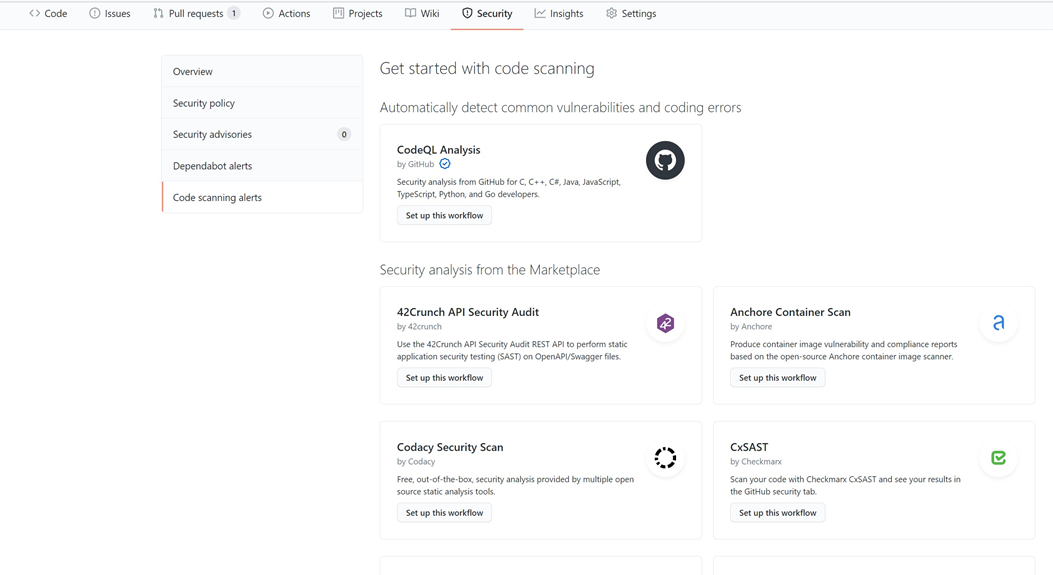
Task: Set up the Codacy Security Scan workflow
Action: (x=444, y=513)
